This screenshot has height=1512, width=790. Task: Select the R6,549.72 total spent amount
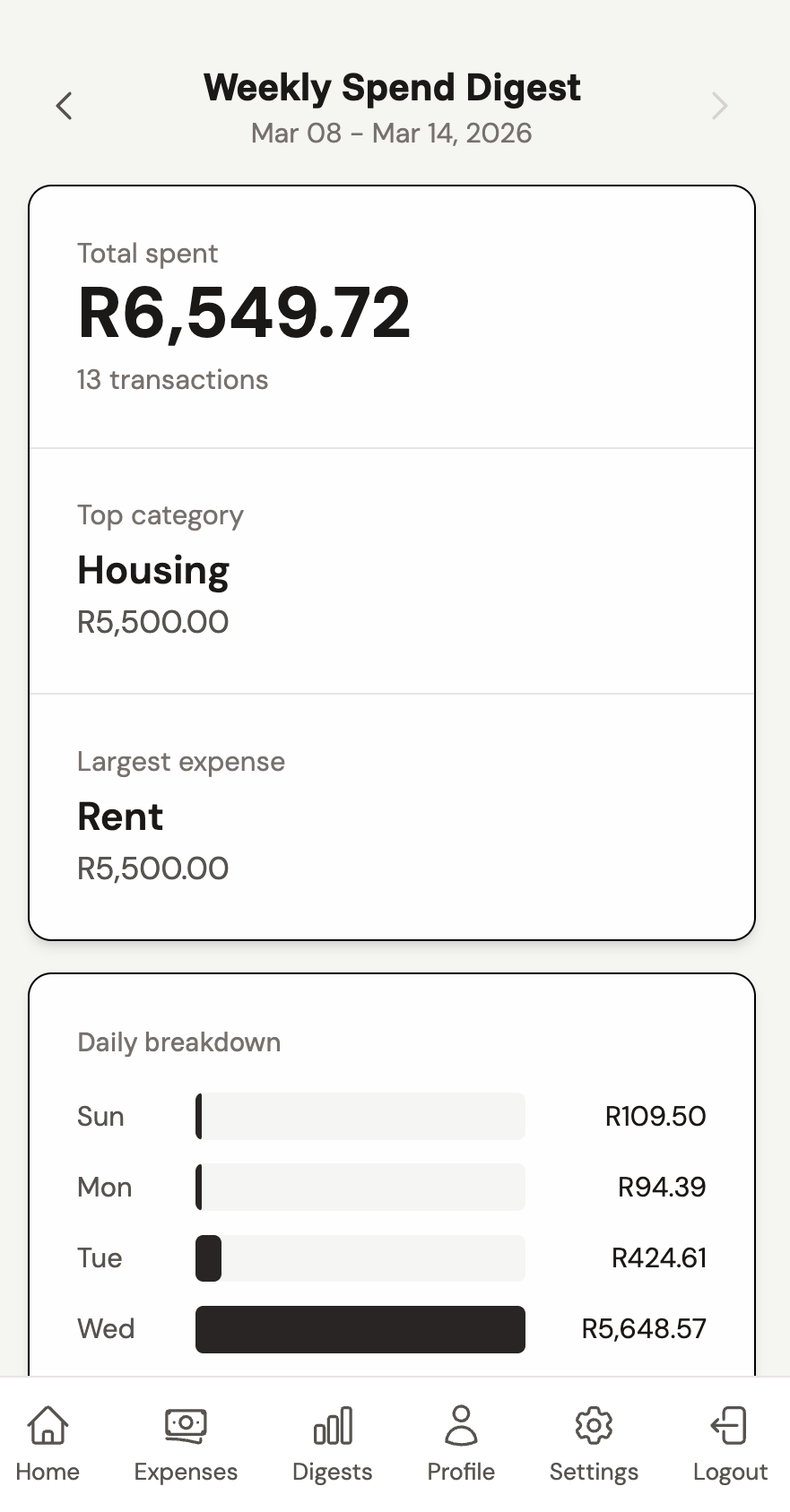[244, 313]
